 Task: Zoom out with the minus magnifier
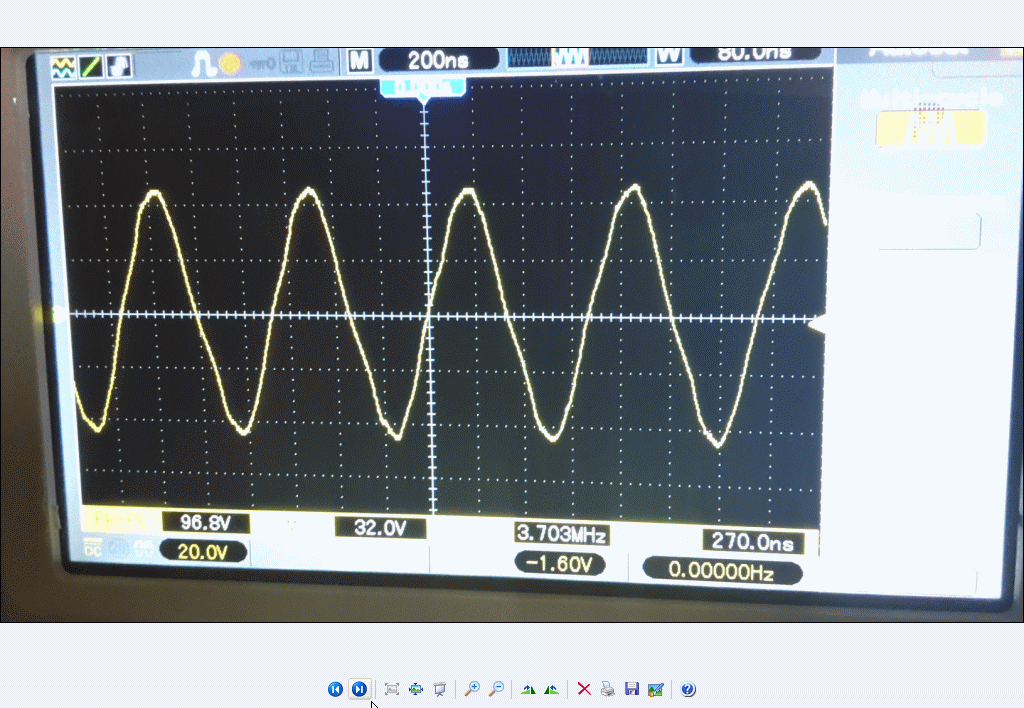pos(495,689)
